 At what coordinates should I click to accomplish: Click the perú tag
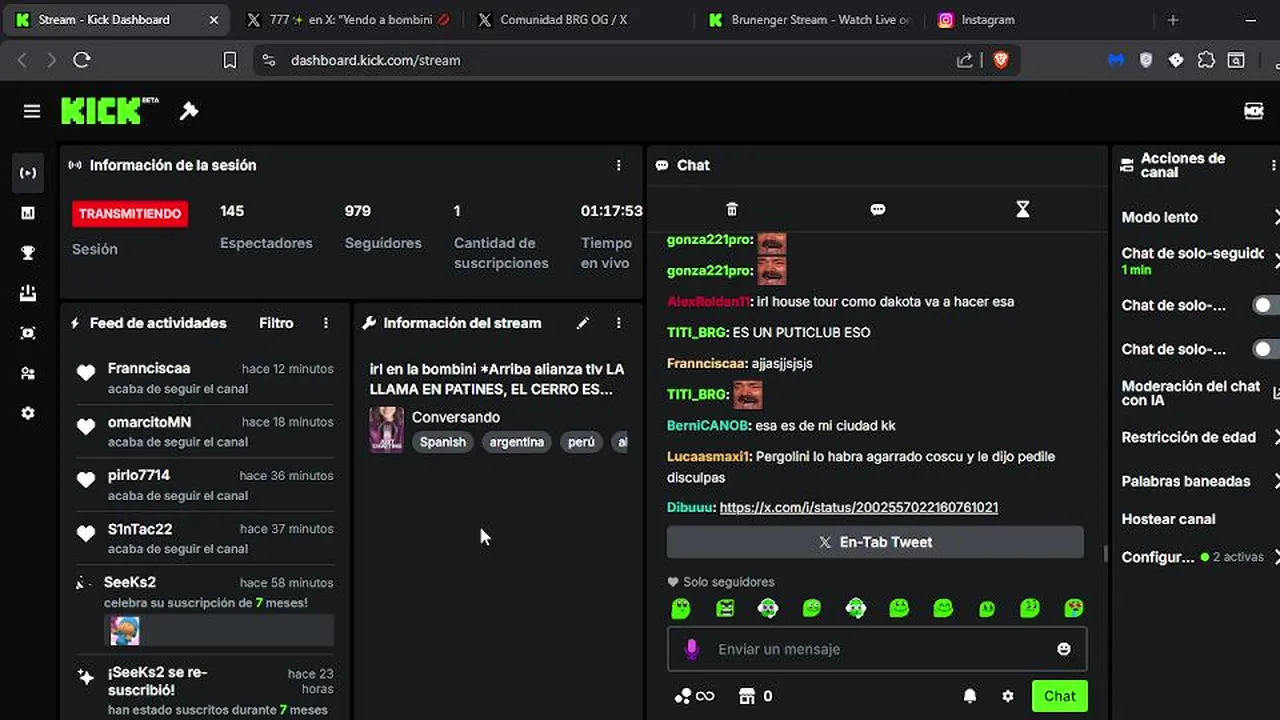pos(581,442)
